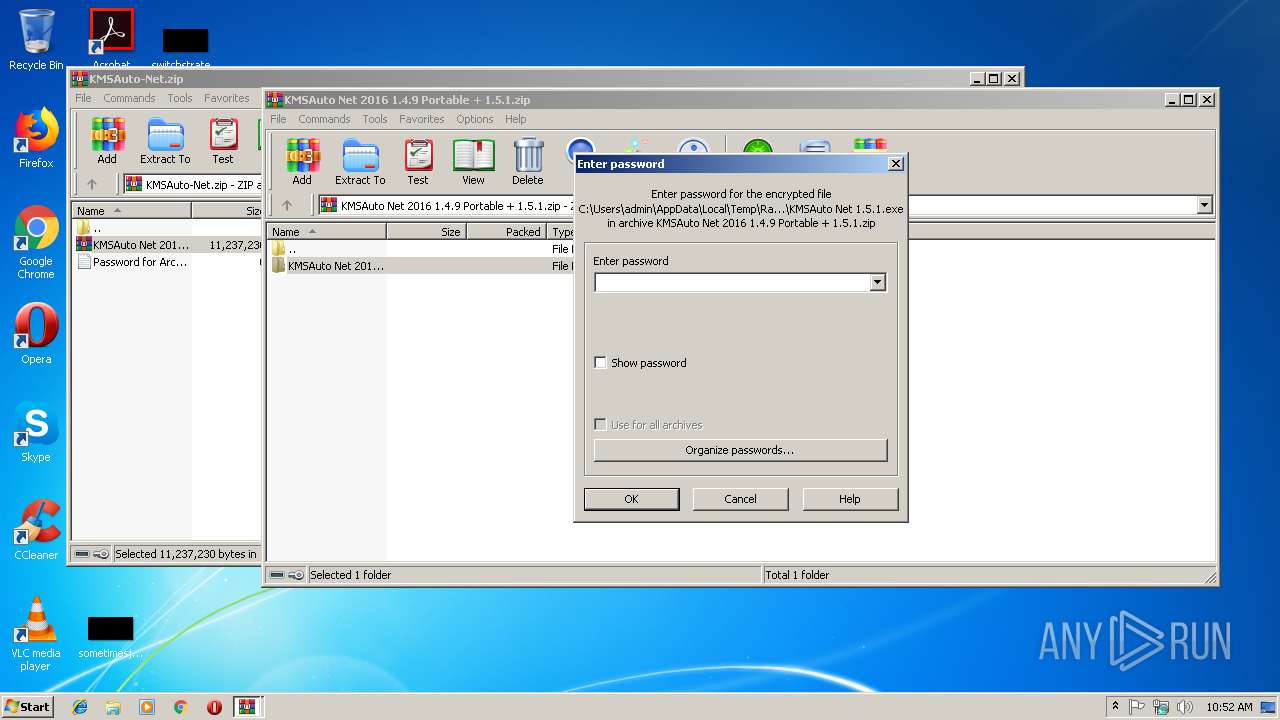Open the Options menu
This screenshot has height=720, width=1280.
tap(475, 119)
